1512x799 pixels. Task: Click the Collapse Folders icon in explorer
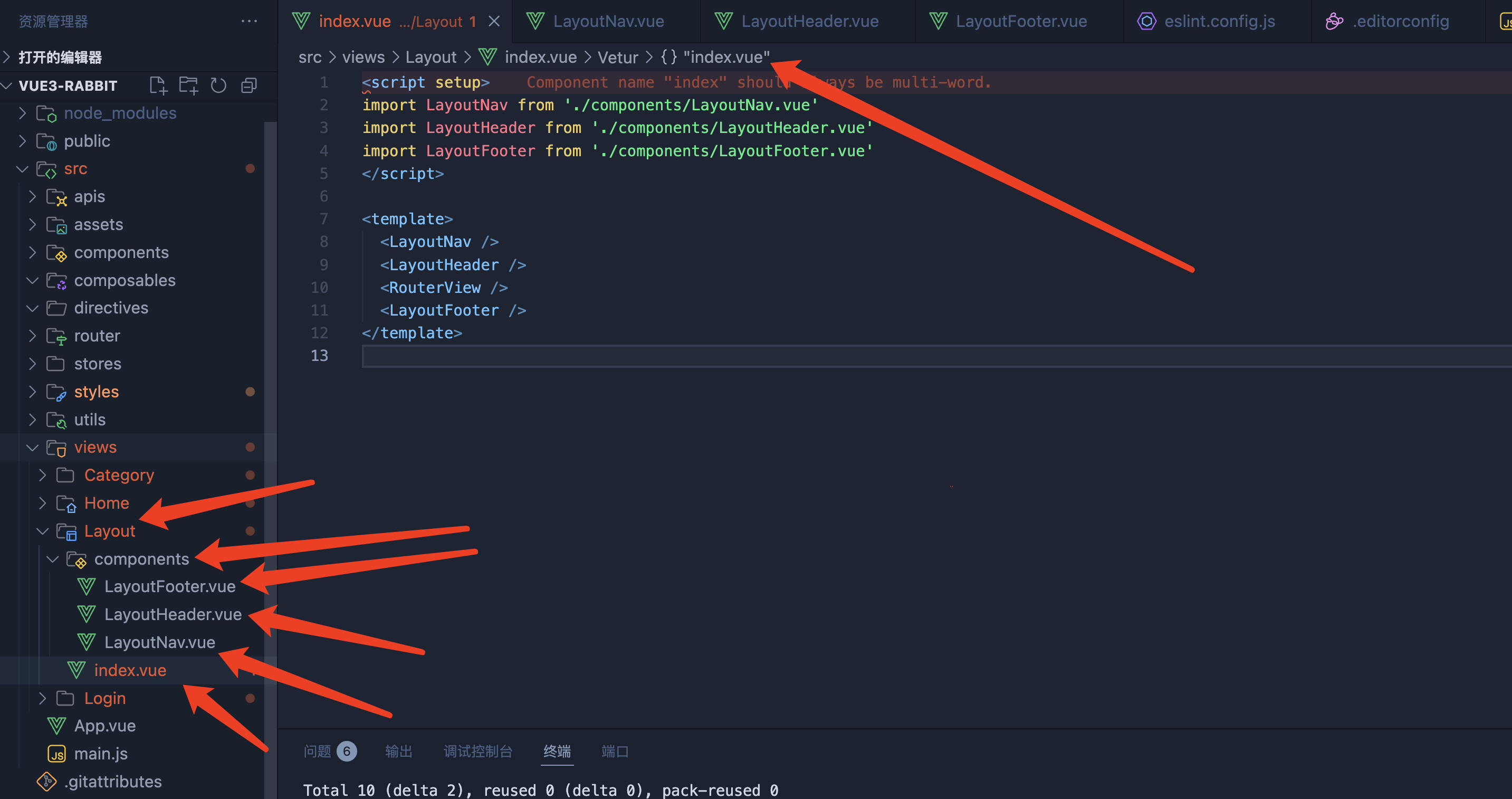(x=249, y=85)
